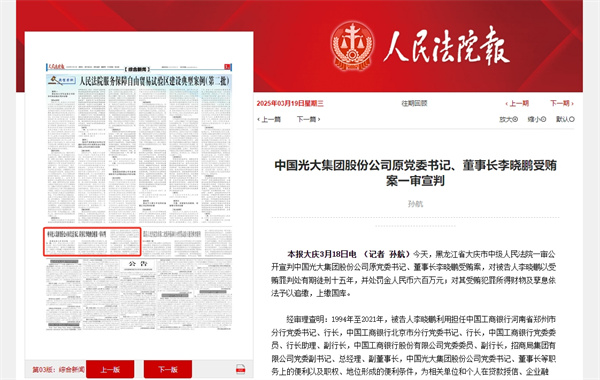
Task: Click the 人民法院报 emblem logo
Action: 352,46
